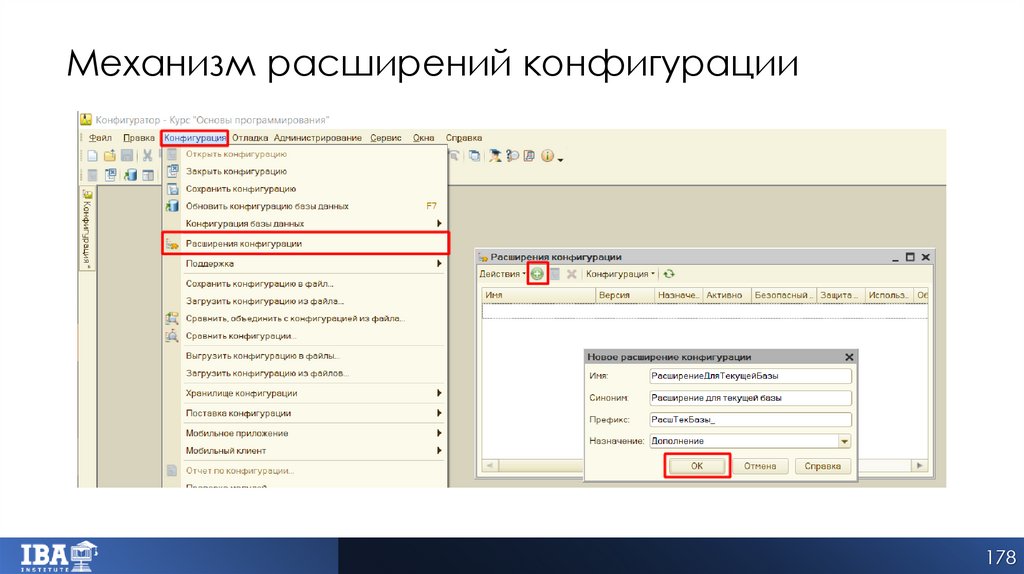
Task: Maximize the Расширения конфигурации window
Action: pyautogui.click(x=910, y=257)
